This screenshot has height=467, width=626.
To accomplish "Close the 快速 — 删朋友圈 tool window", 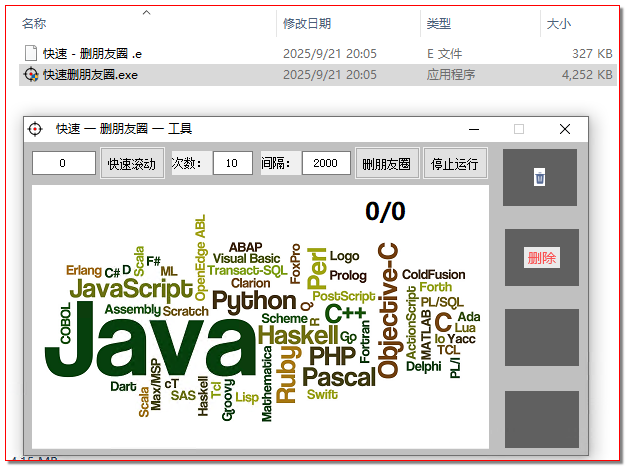I will tap(565, 129).
